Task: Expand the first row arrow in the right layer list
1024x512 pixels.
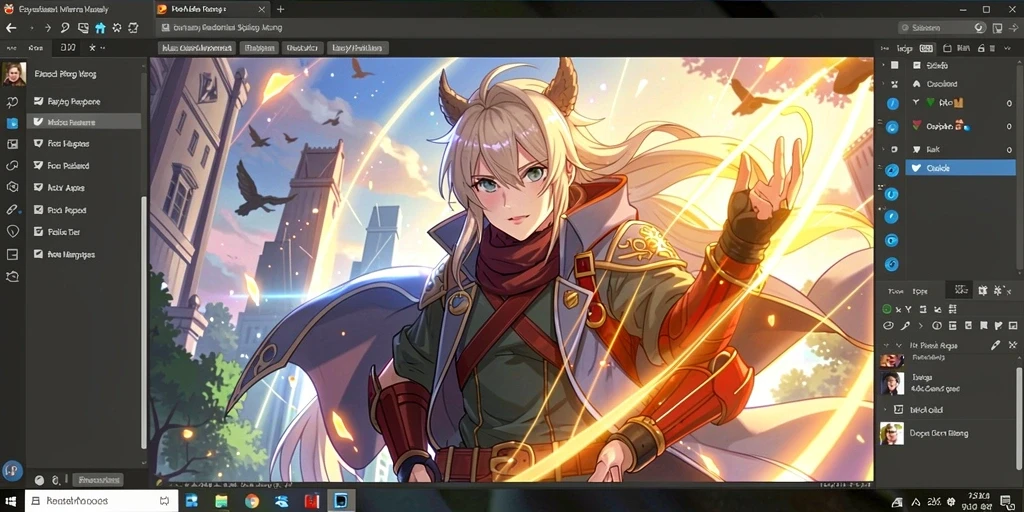Action: (884, 65)
